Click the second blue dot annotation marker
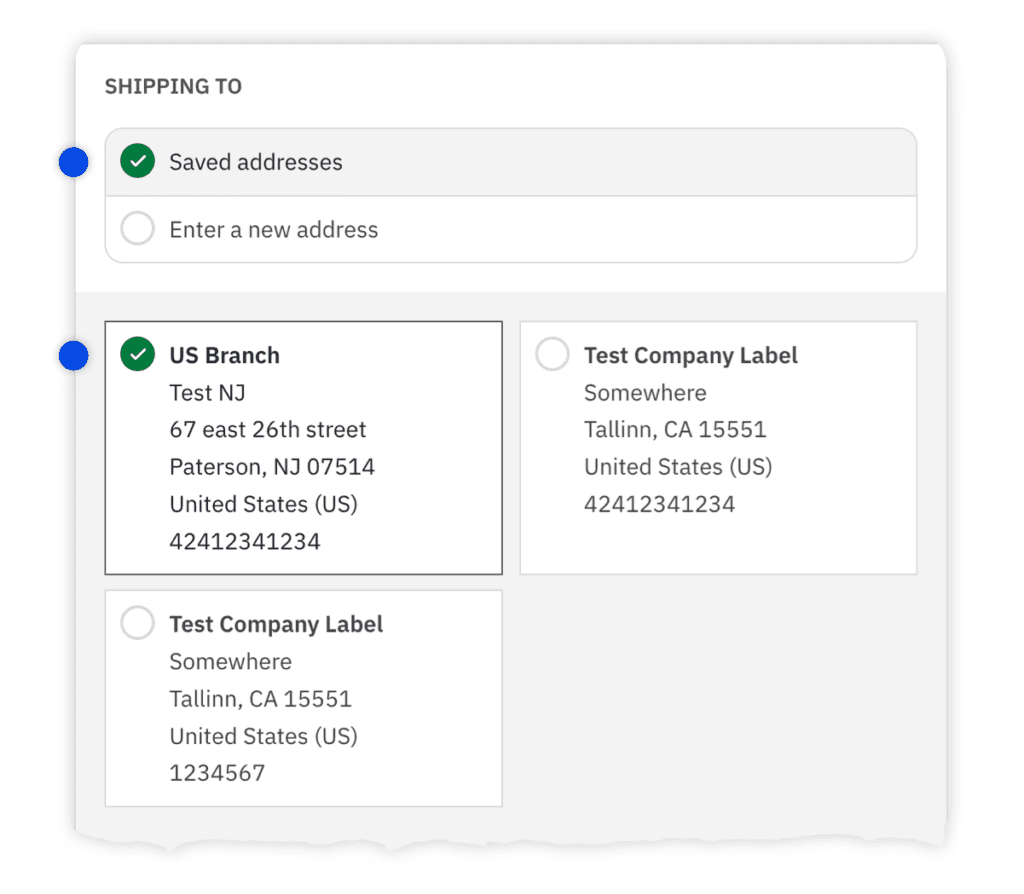Viewport: 1024px width, 894px height. (73, 355)
